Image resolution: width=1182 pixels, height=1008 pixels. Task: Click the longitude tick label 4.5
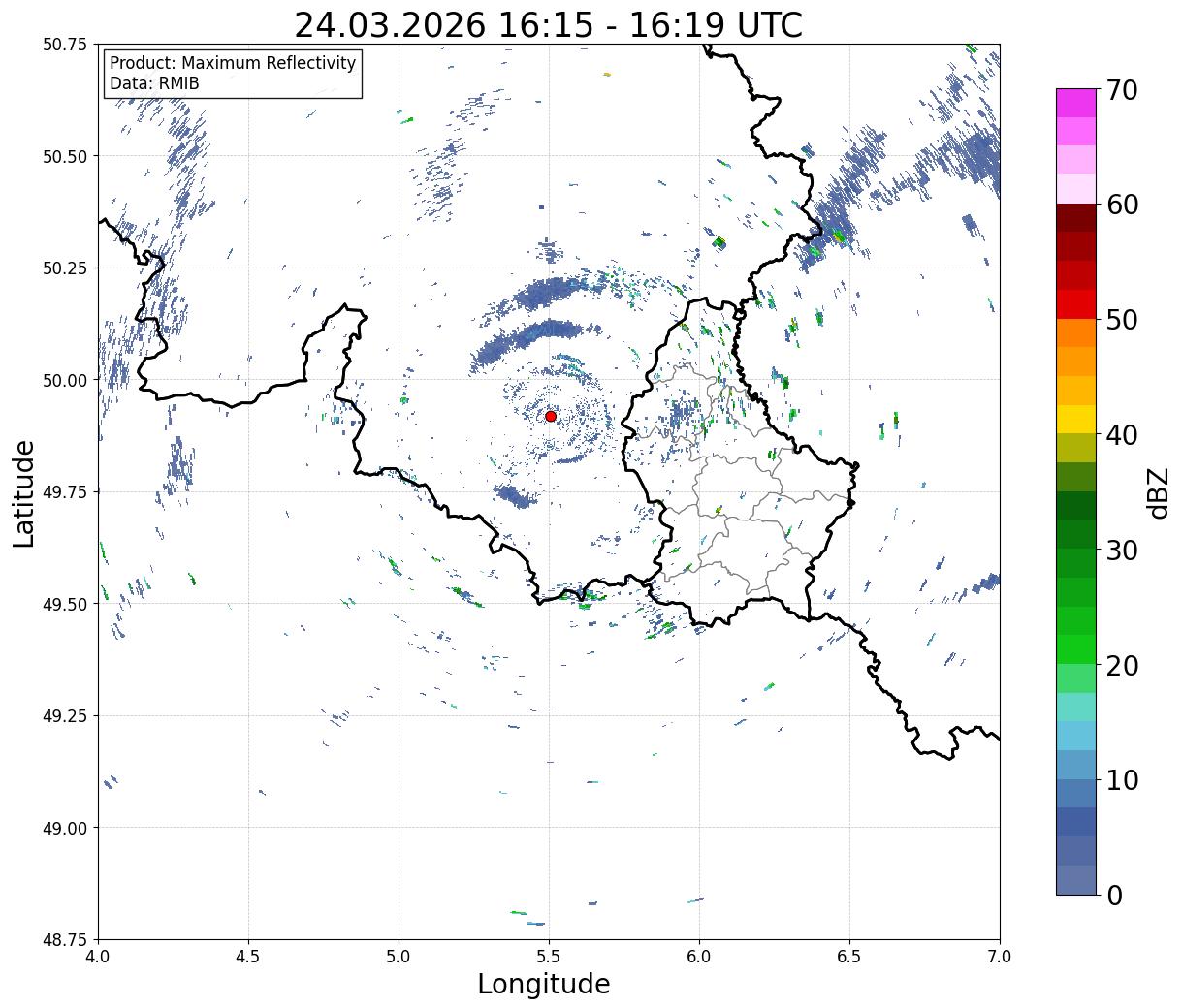click(x=248, y=957)
